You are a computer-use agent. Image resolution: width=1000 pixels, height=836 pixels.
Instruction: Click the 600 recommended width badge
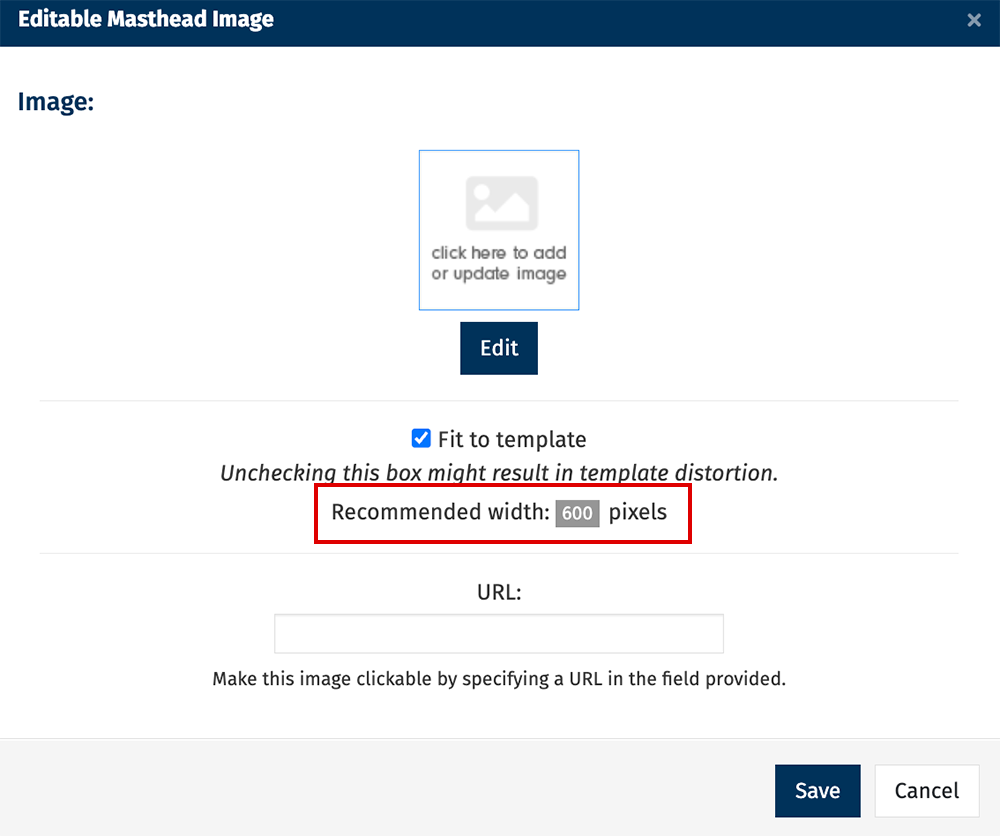[577, 513]
